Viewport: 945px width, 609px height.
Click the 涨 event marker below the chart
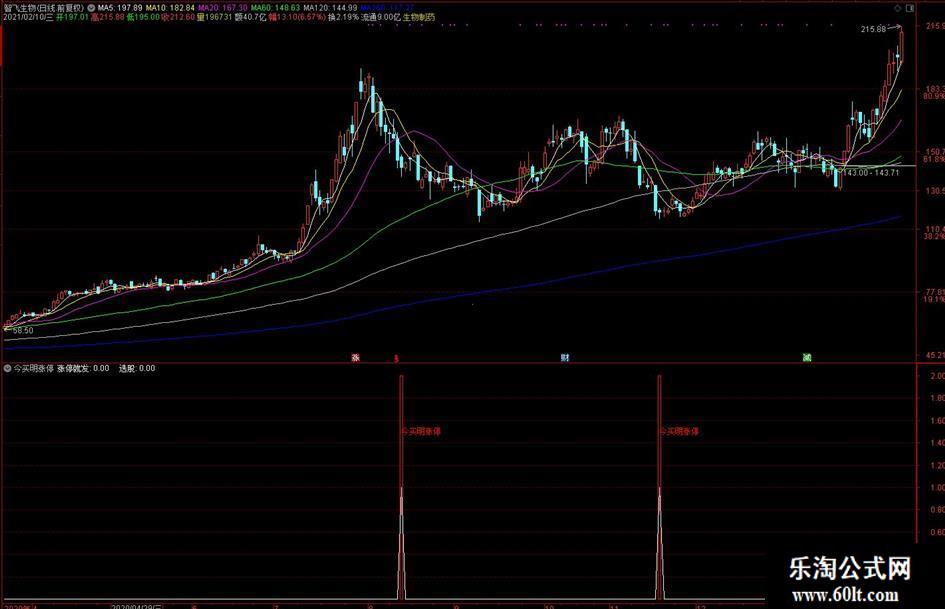(x=356, y=358)
